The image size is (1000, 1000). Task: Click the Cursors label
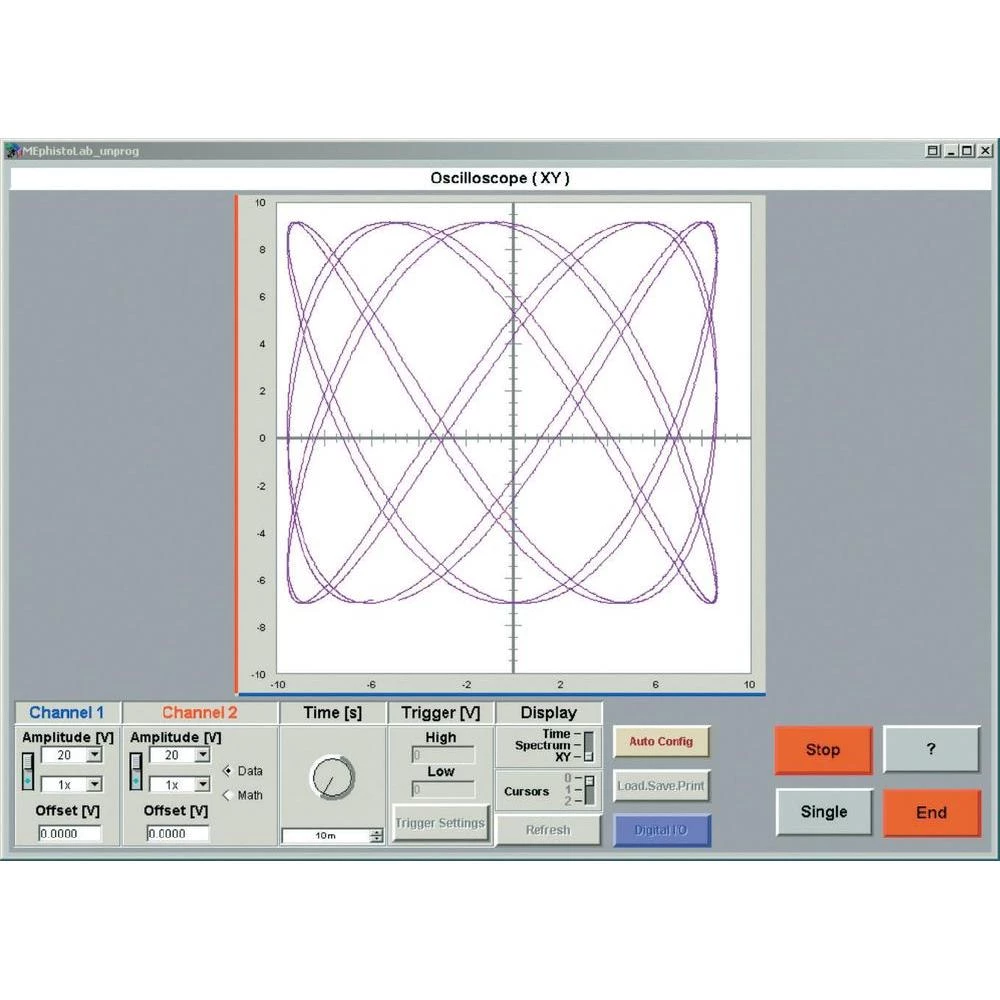(x=526, y=791)
